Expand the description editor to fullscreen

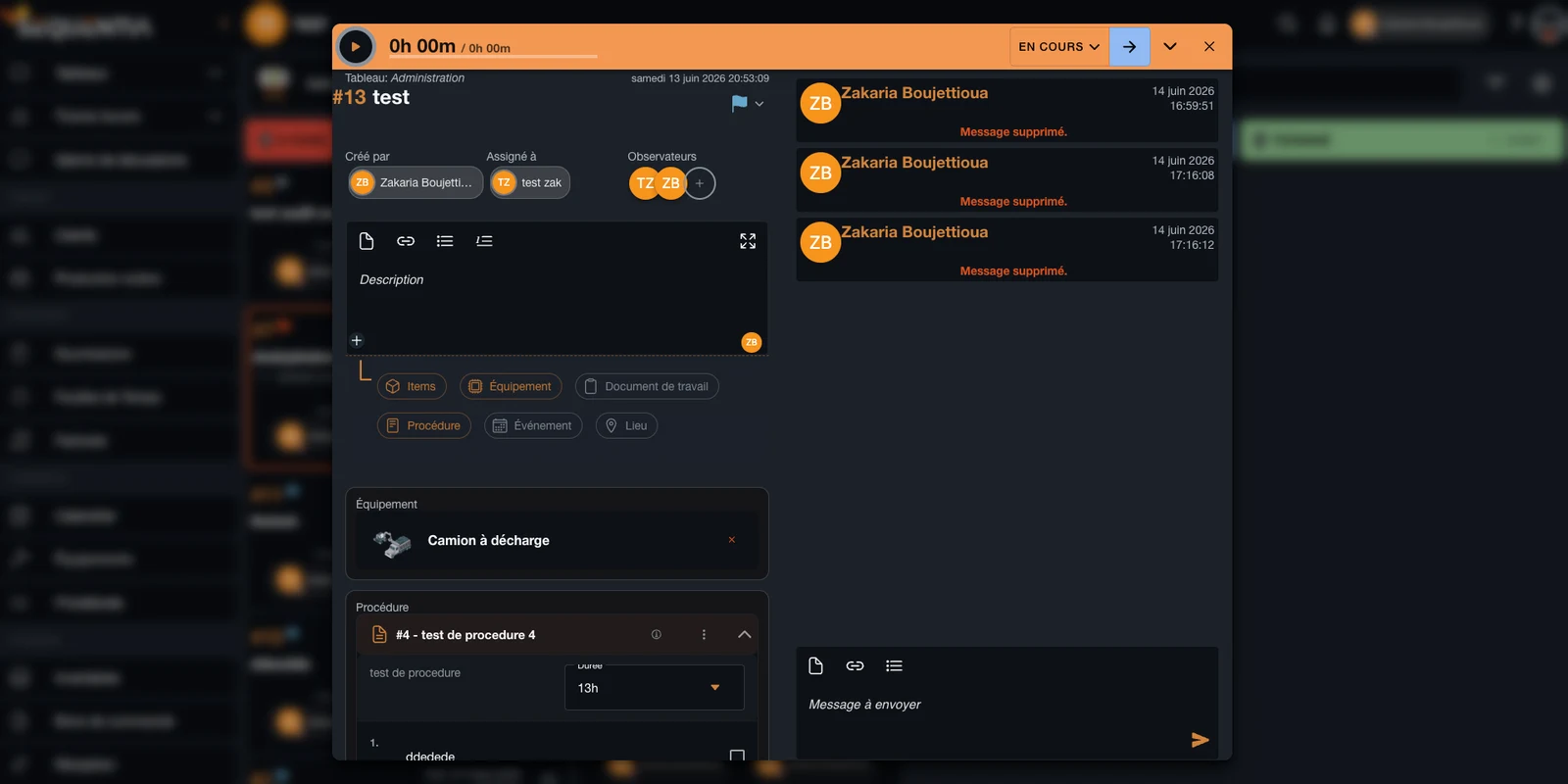[748, 241]
